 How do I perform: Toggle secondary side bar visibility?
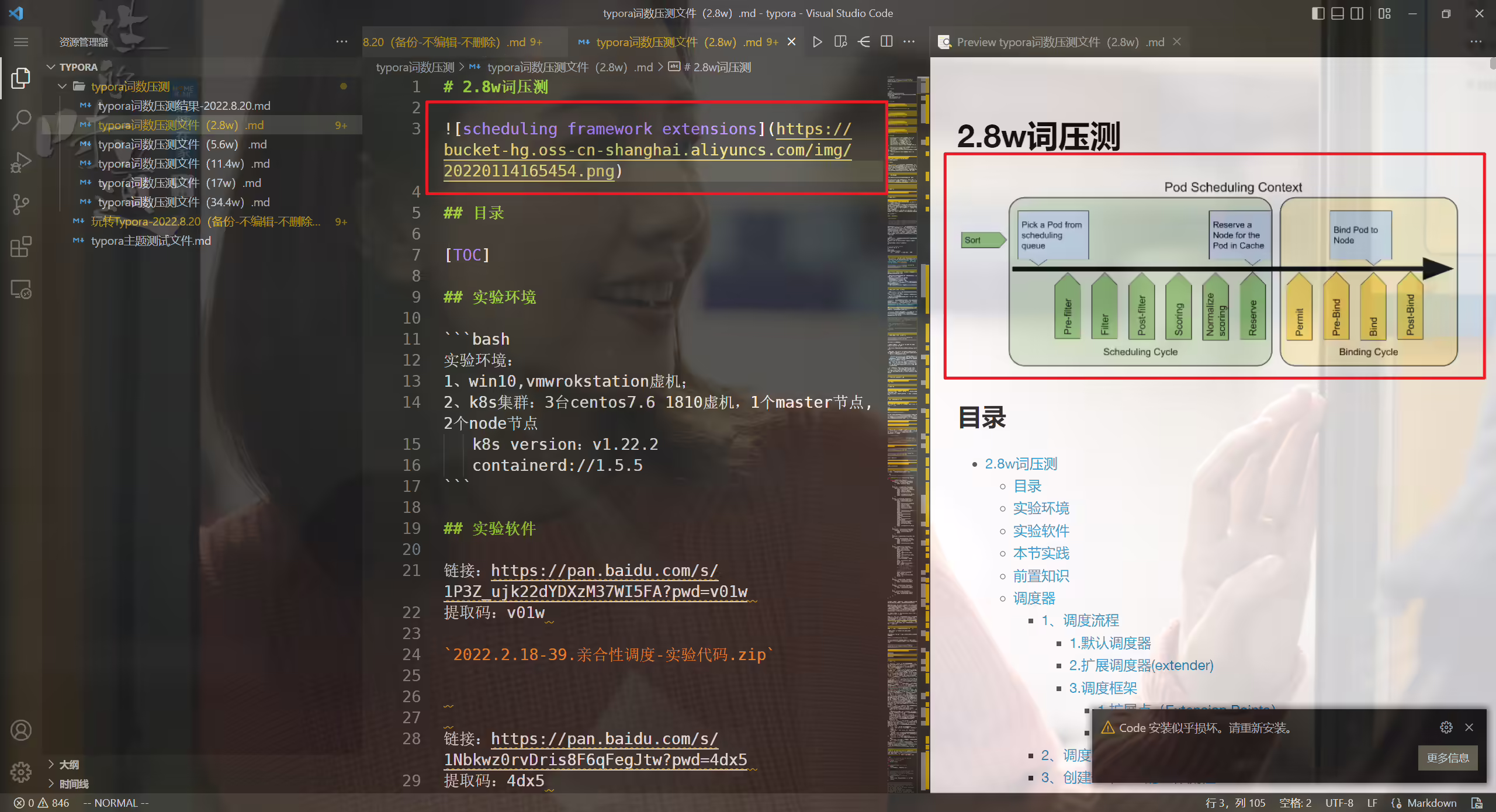[x=1357, y=13]
